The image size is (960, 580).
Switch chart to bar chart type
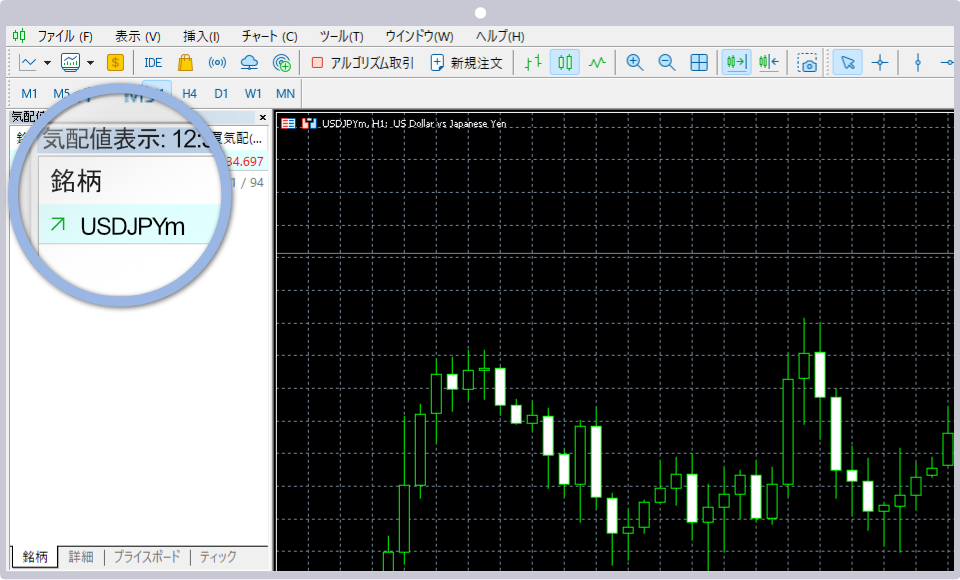coord(533,62)
